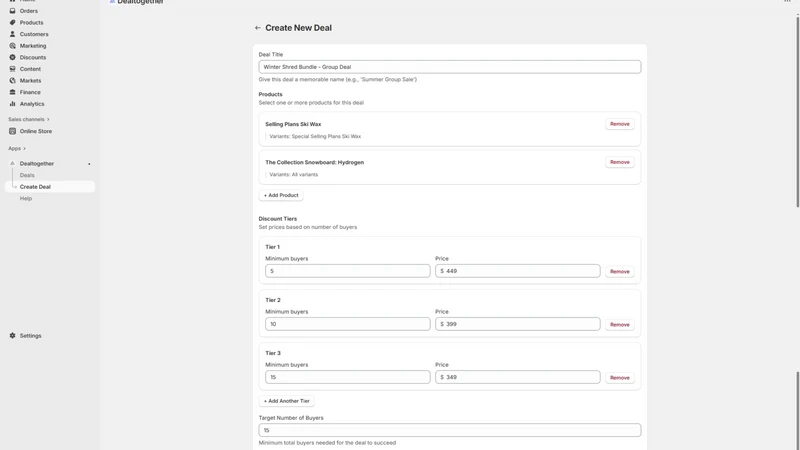The height and width of the screenshot is (450, 800).
Task: Open Settings in the sidebar
Action: pyautogui.click(x=31, y=336)
